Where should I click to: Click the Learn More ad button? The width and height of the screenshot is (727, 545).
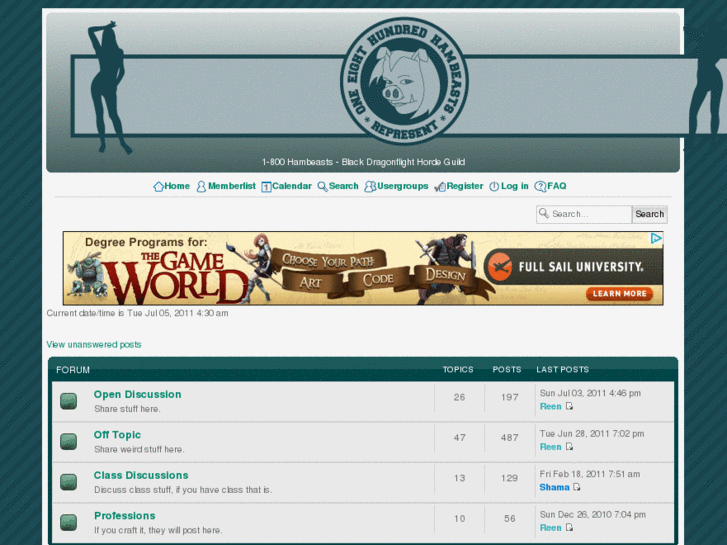pos(620,294)
